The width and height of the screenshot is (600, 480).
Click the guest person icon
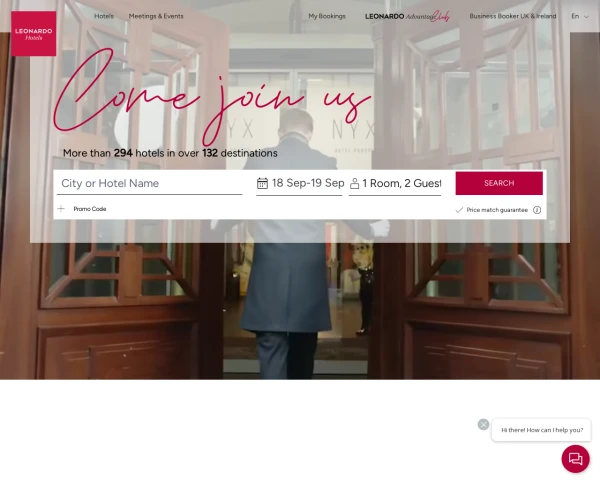(x=354, y=183)
